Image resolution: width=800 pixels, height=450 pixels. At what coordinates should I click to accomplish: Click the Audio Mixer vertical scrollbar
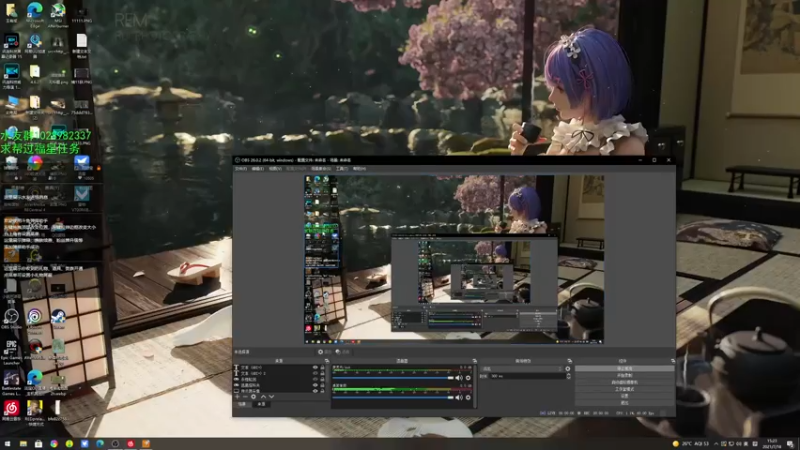476,386
